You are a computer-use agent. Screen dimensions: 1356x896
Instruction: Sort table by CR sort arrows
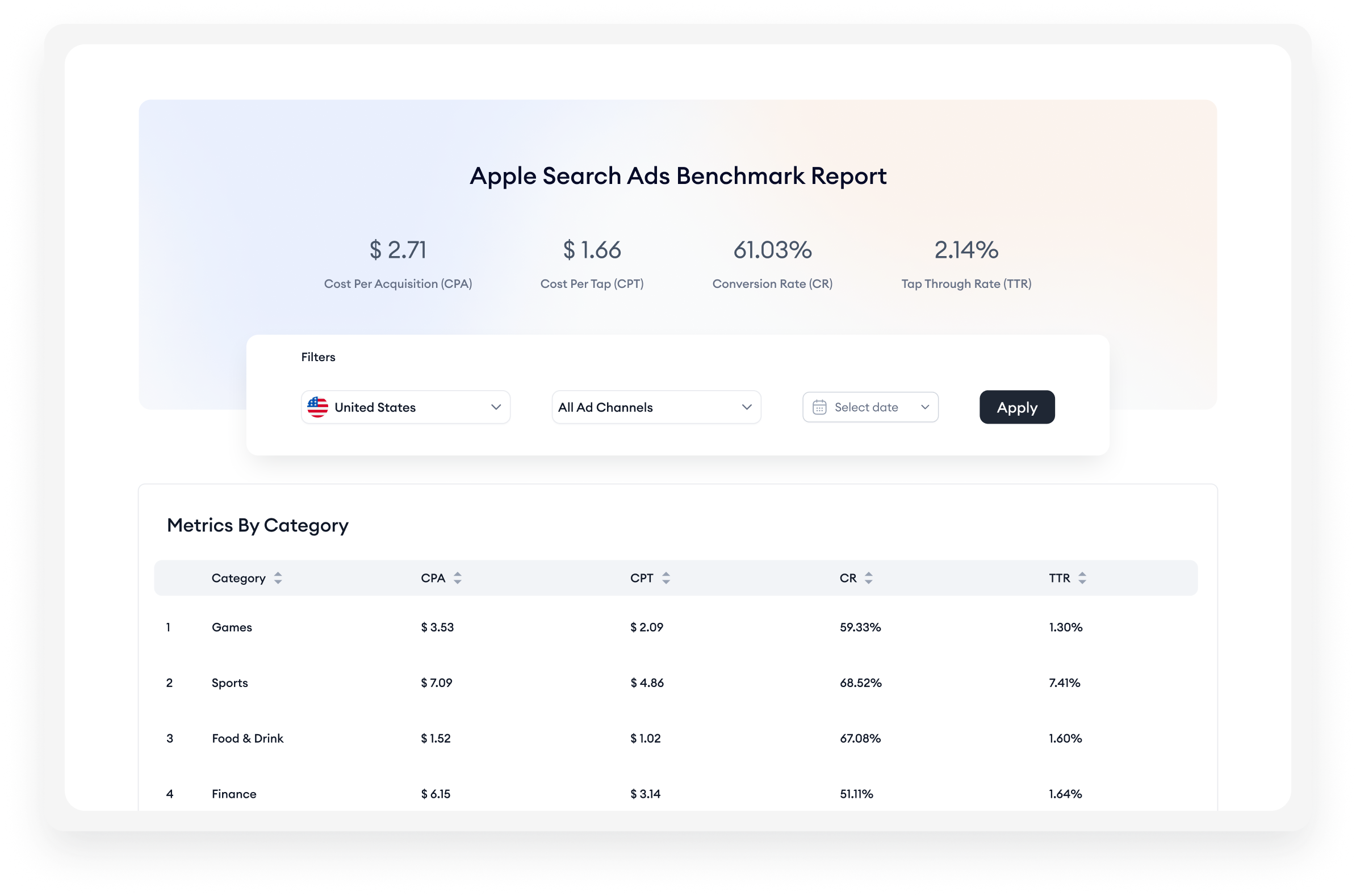click(x=868, y=577)
